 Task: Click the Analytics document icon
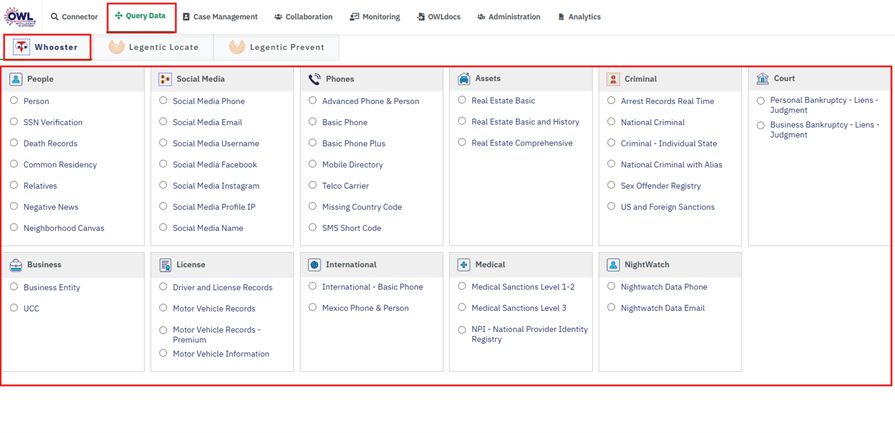point(562,17)
